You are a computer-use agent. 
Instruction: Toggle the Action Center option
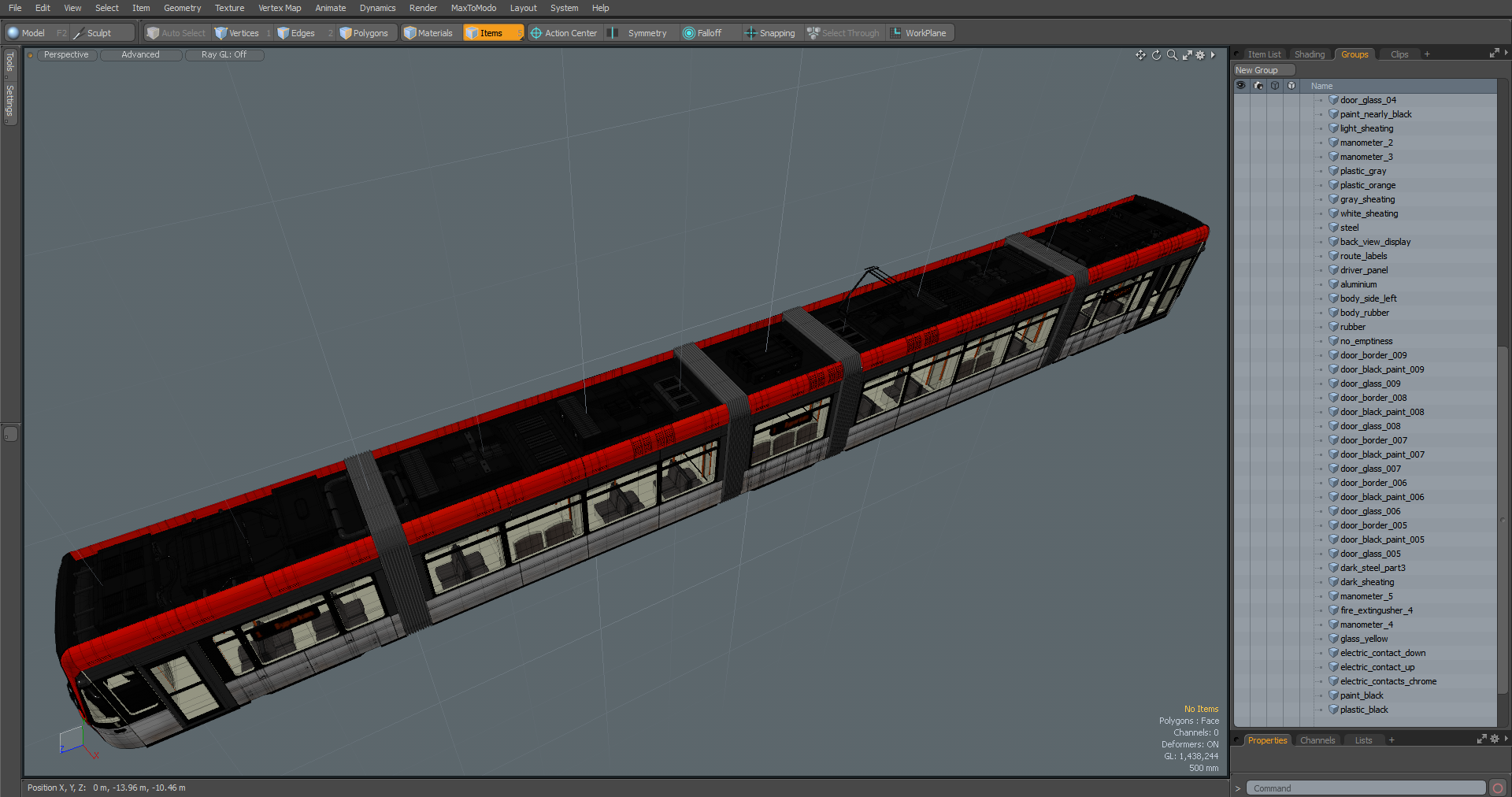coord(564,33)
